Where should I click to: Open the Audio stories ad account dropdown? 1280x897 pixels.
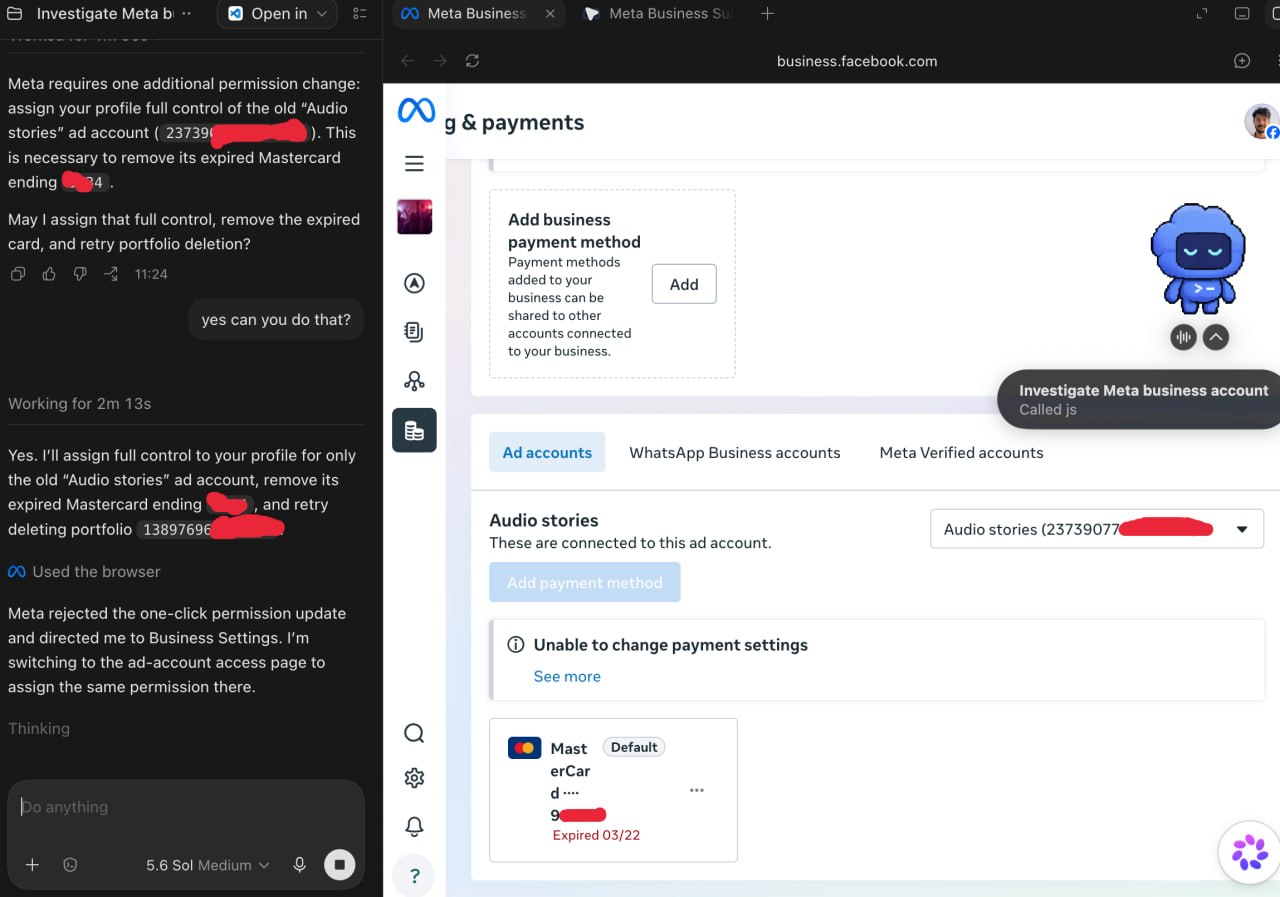(1097, 529)
